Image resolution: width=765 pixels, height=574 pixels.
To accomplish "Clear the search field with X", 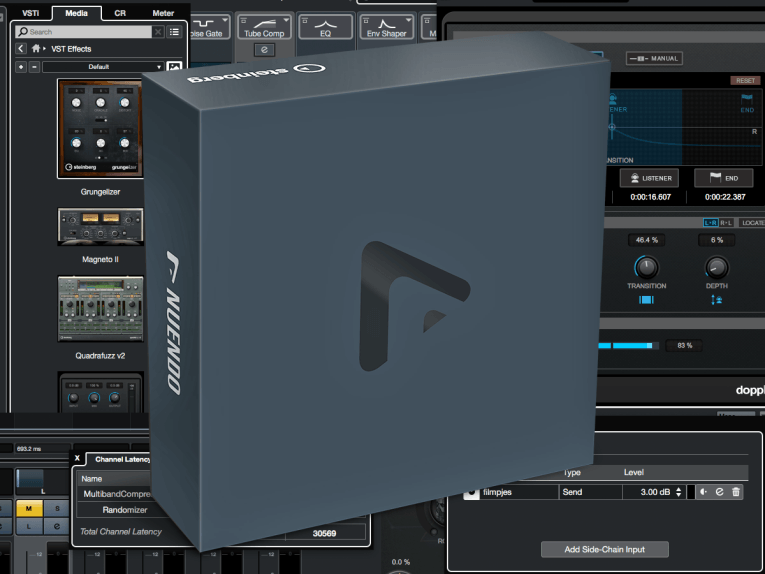I will click(158, 32).
